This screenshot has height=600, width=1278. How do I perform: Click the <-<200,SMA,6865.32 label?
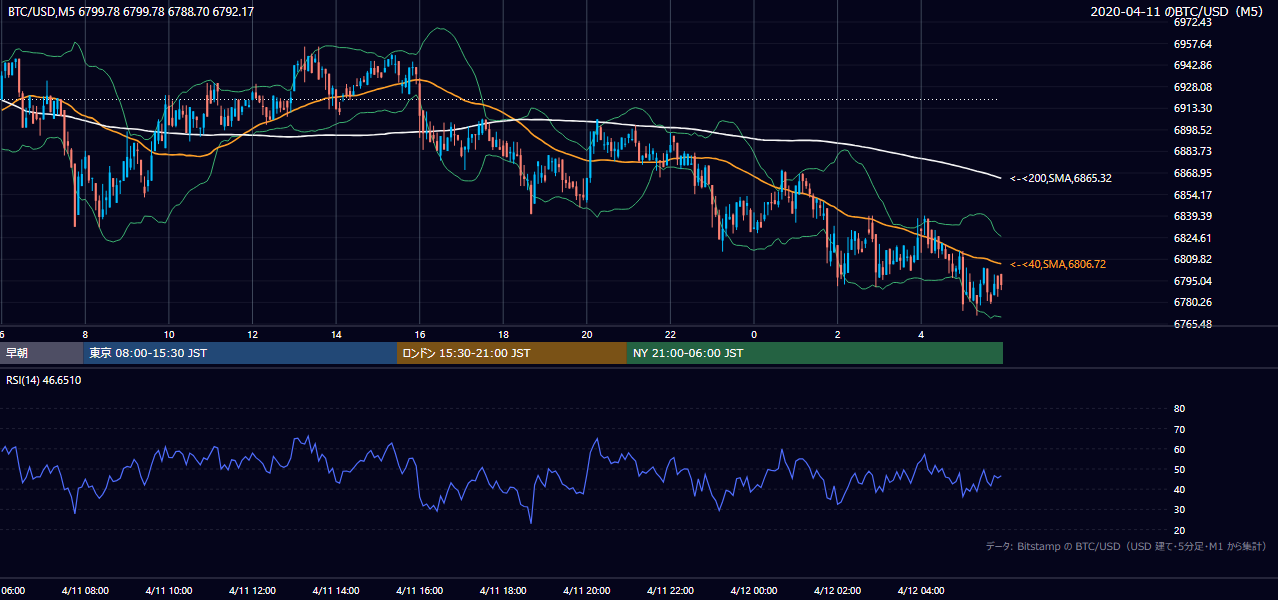click(1061, 178)
